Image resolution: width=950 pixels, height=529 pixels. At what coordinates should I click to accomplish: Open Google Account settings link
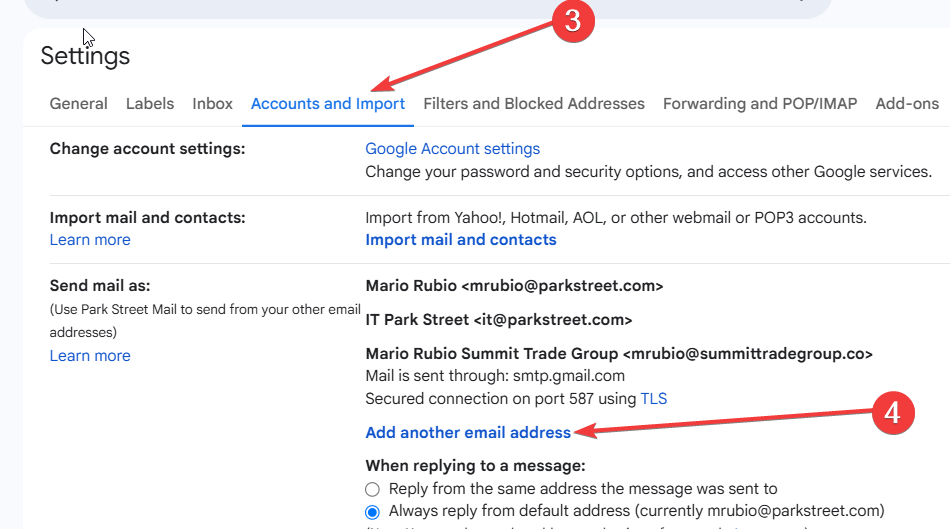pyautogui.click(x=453, y=149)
